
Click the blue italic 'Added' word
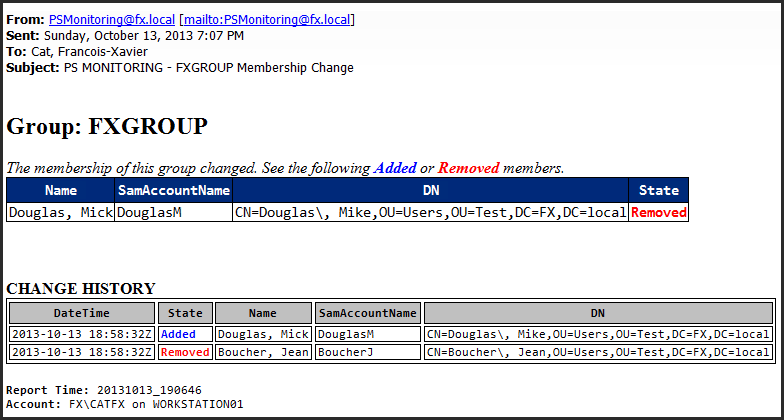pyautogui.click(x=395, y=168)
